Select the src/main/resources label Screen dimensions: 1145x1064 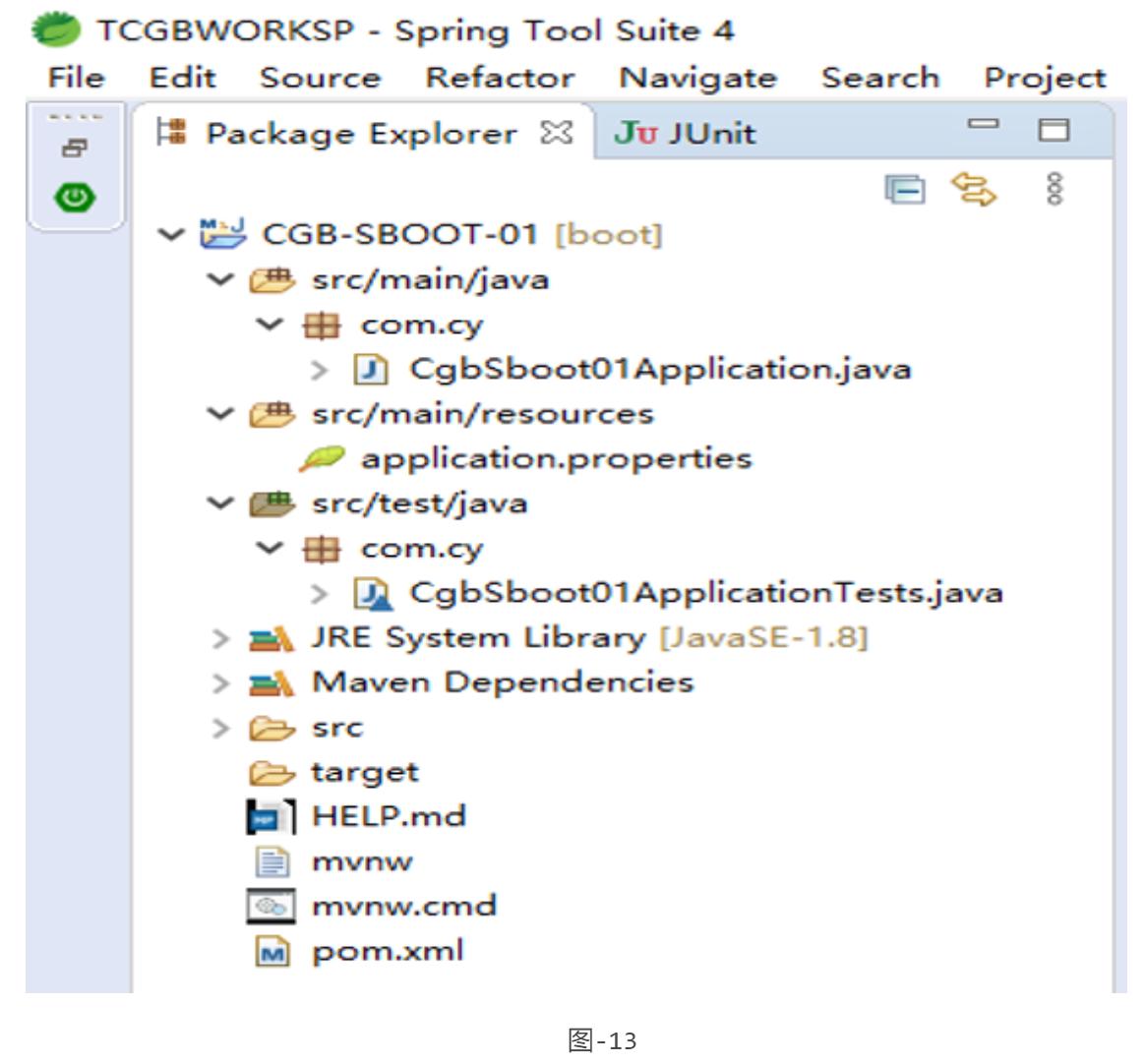pyautogui.click(x=483, y=415)
